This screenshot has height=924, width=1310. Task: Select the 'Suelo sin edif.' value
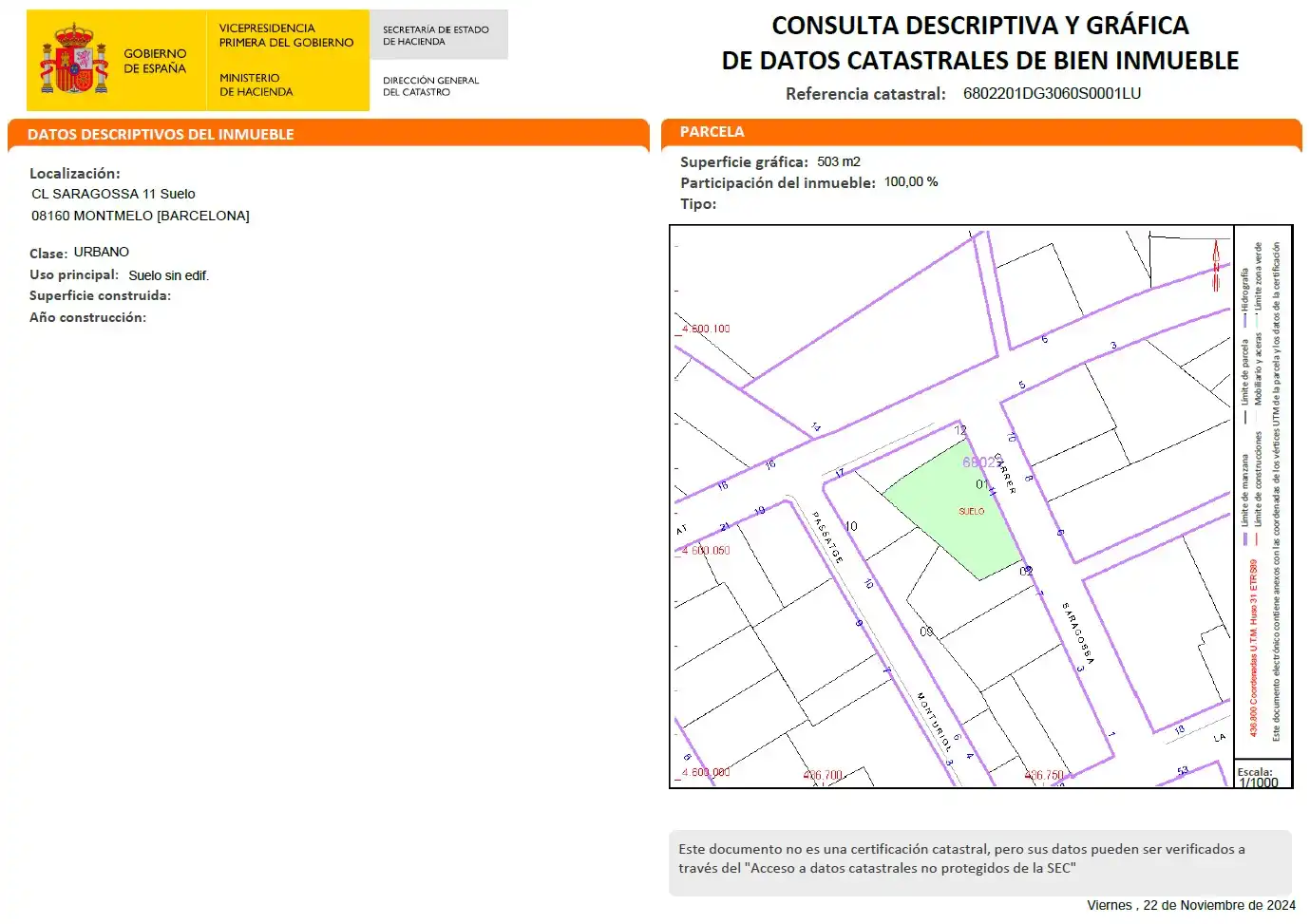click(x=168, y=275)
